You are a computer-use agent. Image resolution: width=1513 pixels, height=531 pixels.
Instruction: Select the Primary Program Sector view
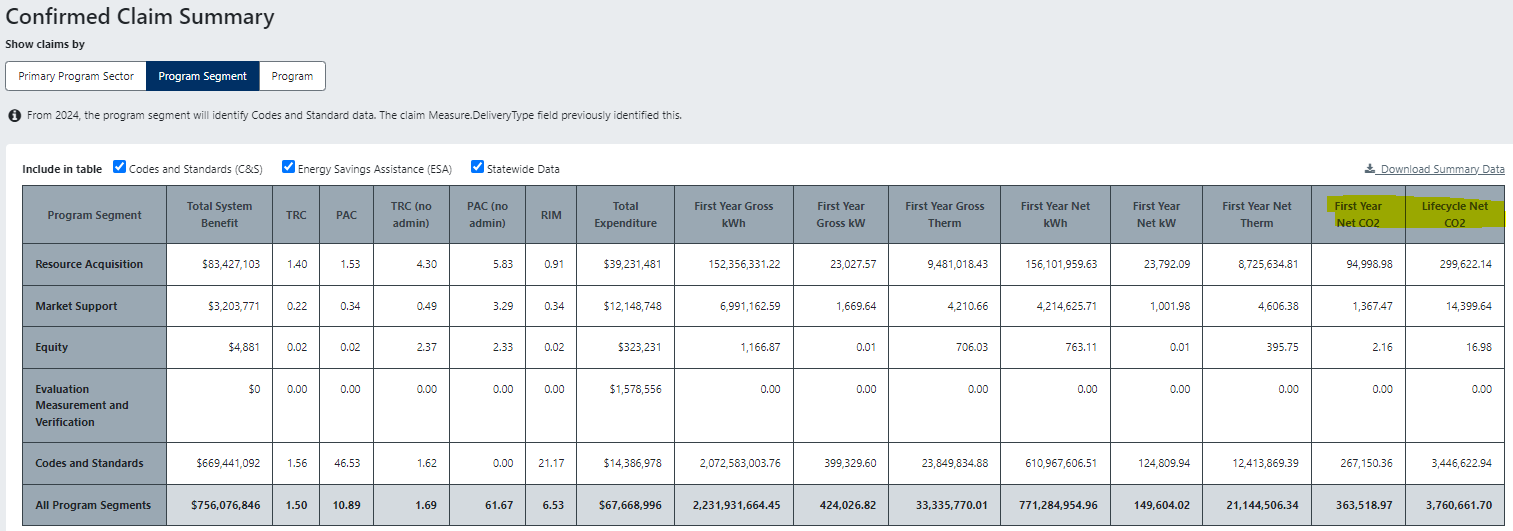point(76,76)
